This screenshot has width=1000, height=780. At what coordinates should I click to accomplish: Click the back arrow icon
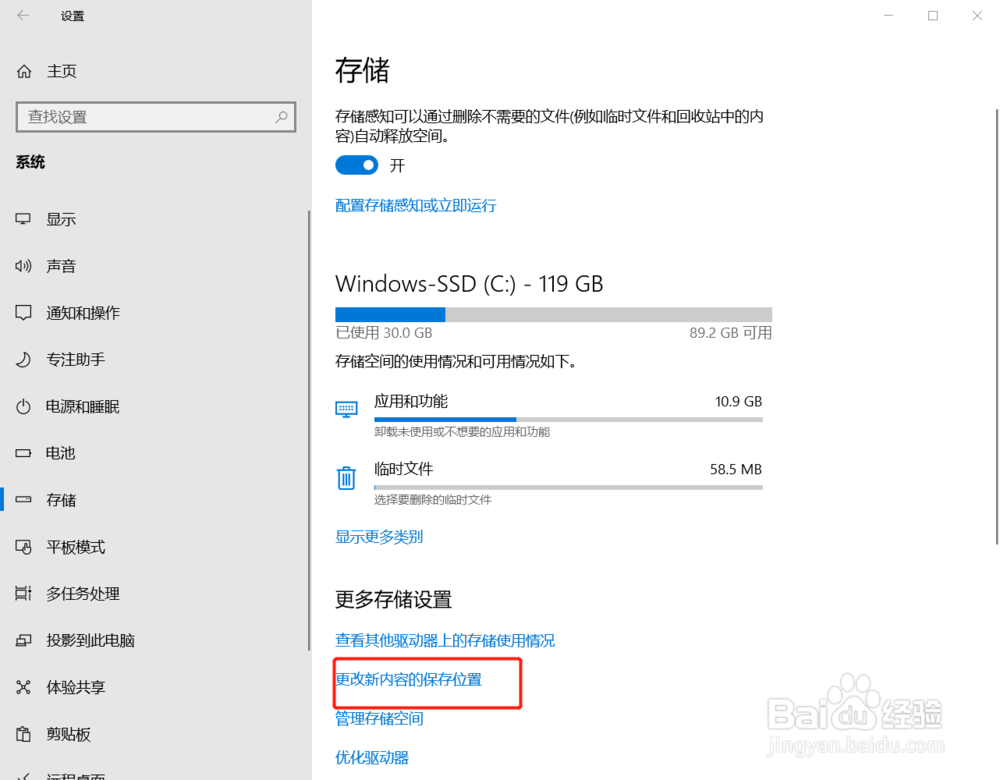click(x=24, y=15)
